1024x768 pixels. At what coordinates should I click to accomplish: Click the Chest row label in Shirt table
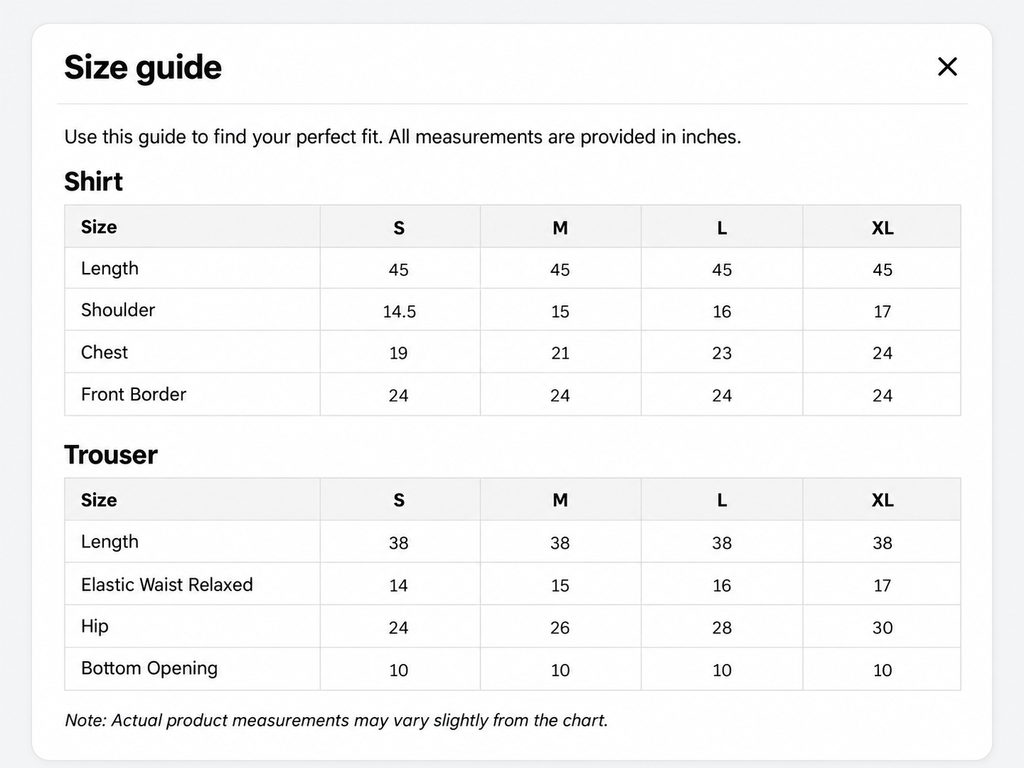coord(104,352)
